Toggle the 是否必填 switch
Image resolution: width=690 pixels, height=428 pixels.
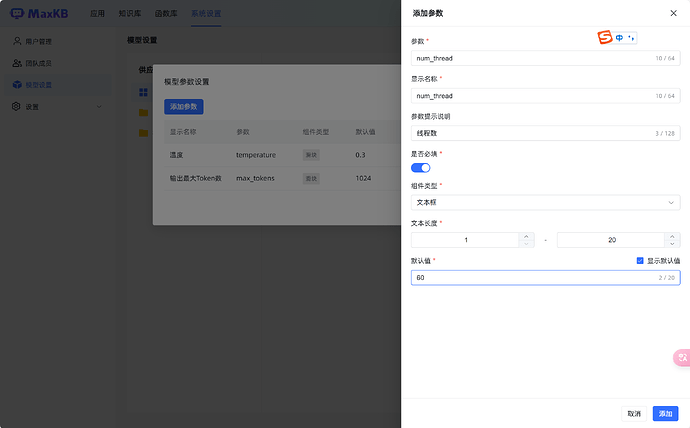coord(420,168)
